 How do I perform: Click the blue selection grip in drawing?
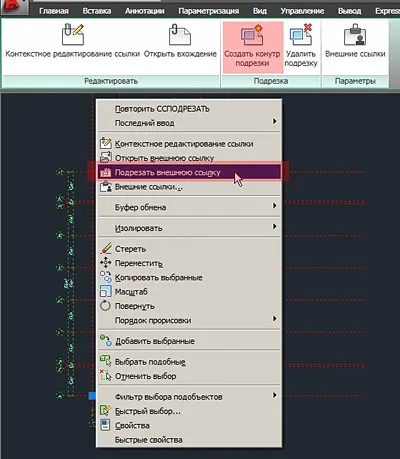[x=92, y=395]
